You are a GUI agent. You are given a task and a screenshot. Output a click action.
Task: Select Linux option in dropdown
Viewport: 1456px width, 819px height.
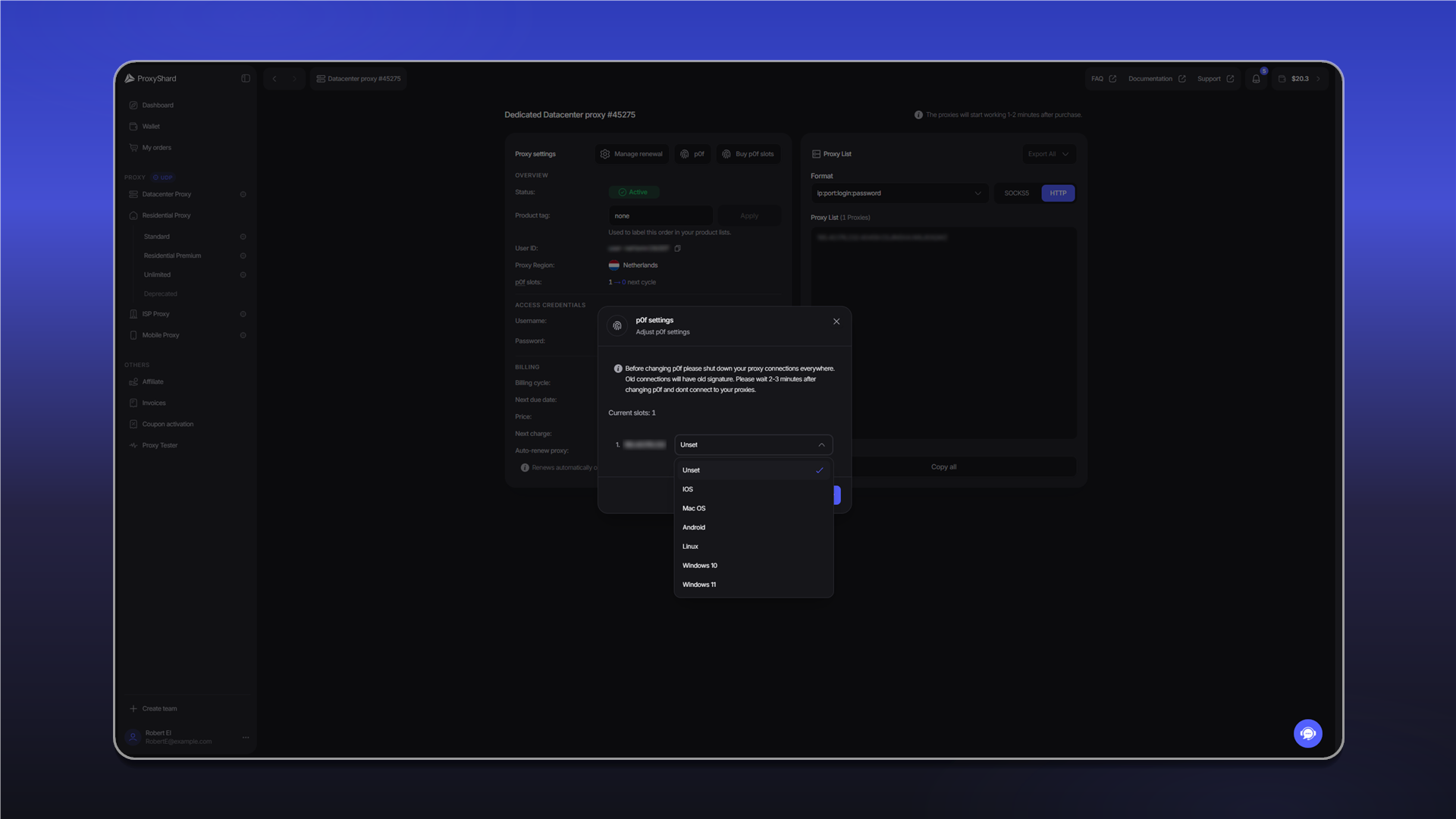click(753, 546)
